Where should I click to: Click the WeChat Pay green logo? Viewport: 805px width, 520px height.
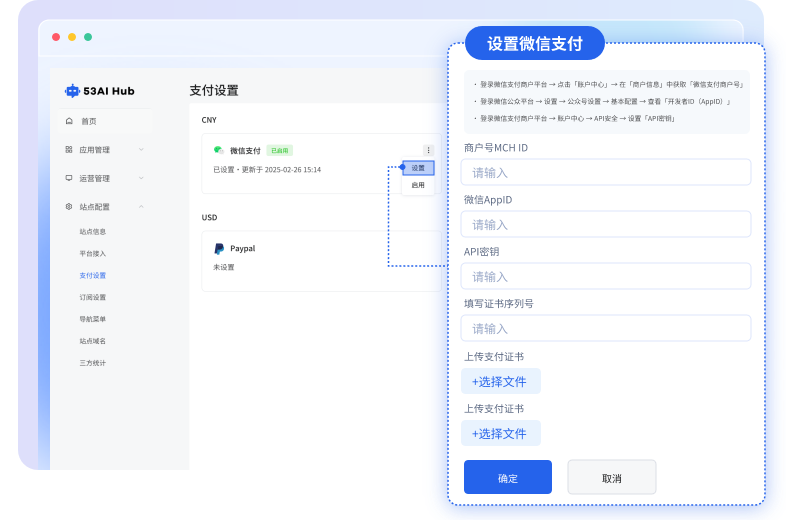(219, 150)
